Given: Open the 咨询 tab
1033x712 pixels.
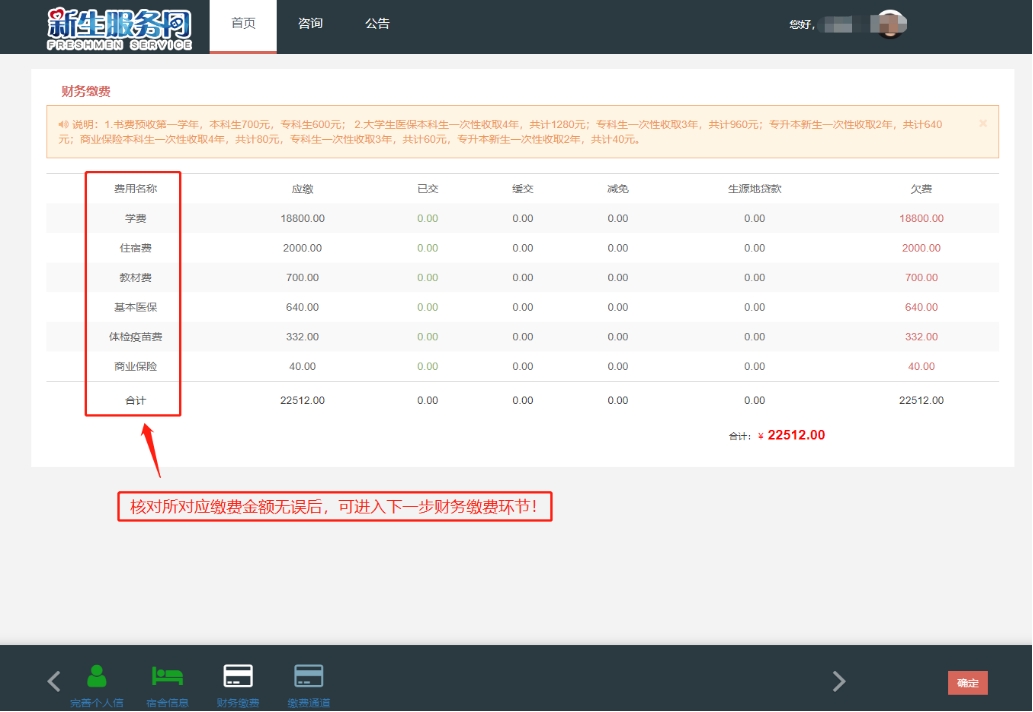Looking at the screenshot, I should pyautogui.click(x=310, y=24).
